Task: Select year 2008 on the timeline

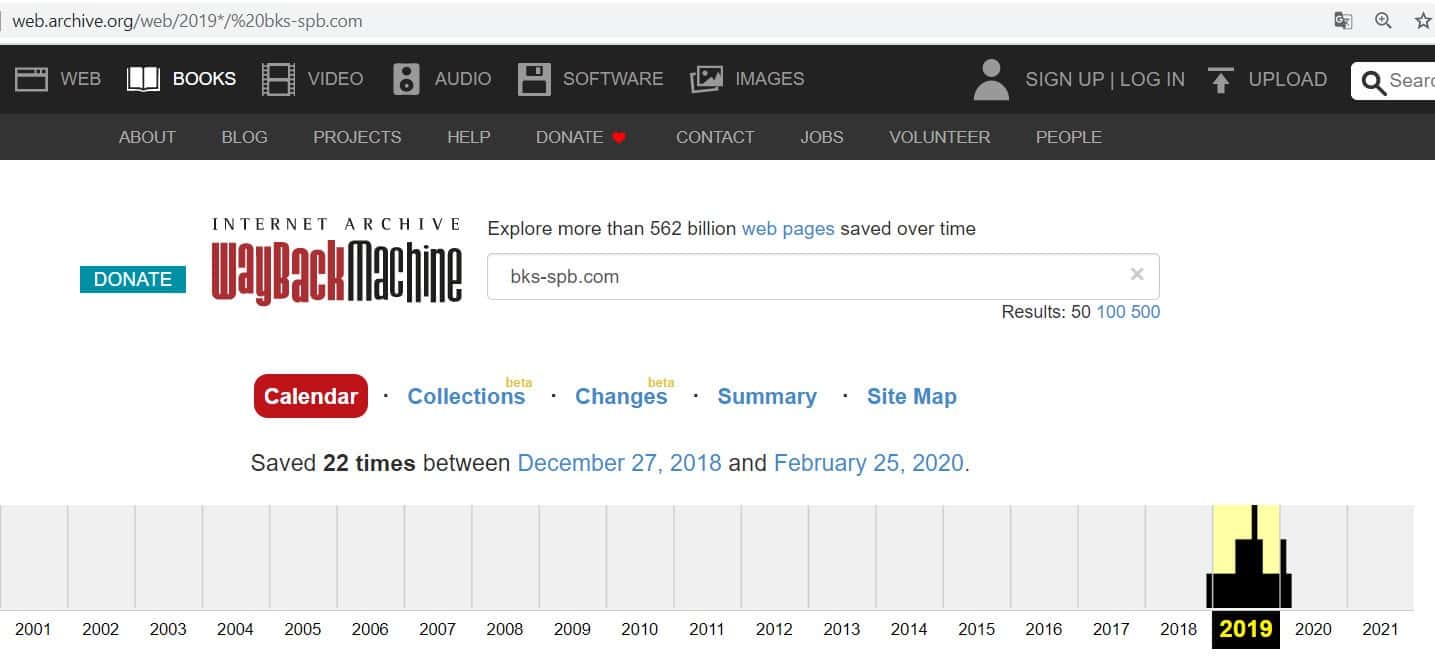Action: pos(505,629)
